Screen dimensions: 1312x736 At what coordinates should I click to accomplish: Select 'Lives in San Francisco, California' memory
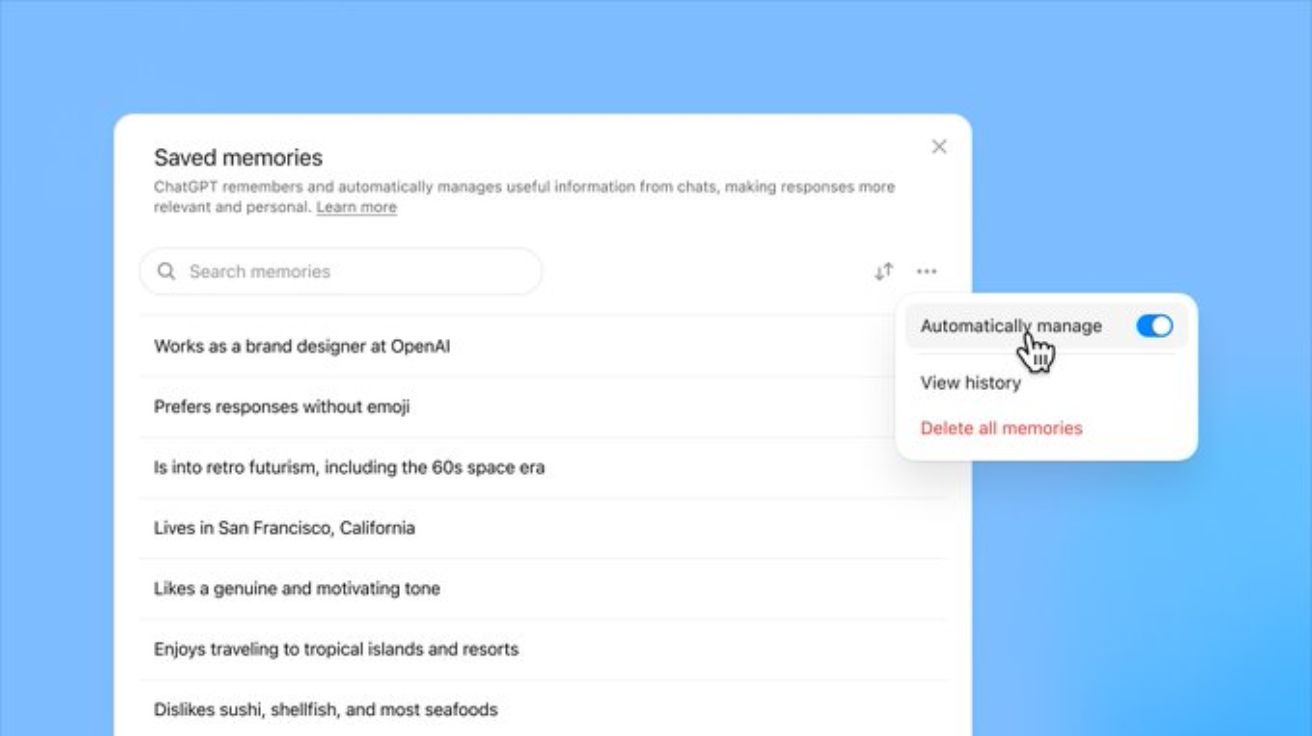pos(543,528)
